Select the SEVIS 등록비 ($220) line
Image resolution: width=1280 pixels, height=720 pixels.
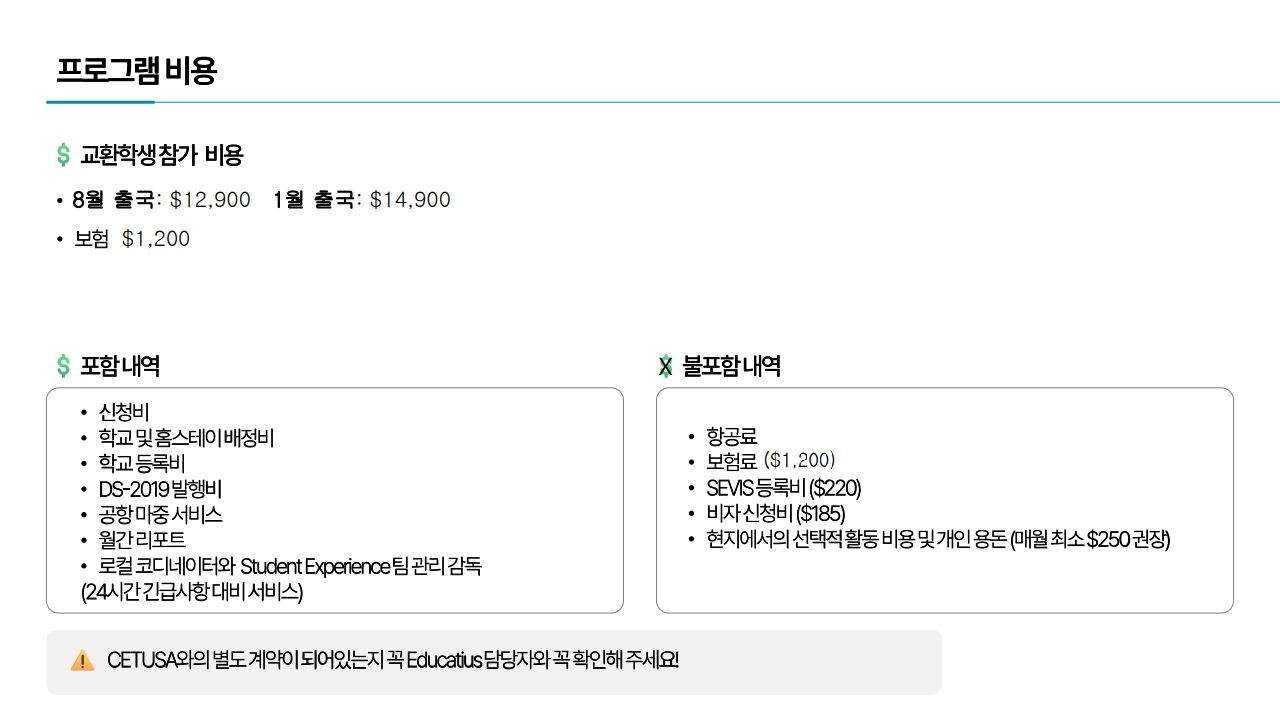point(783,488)
